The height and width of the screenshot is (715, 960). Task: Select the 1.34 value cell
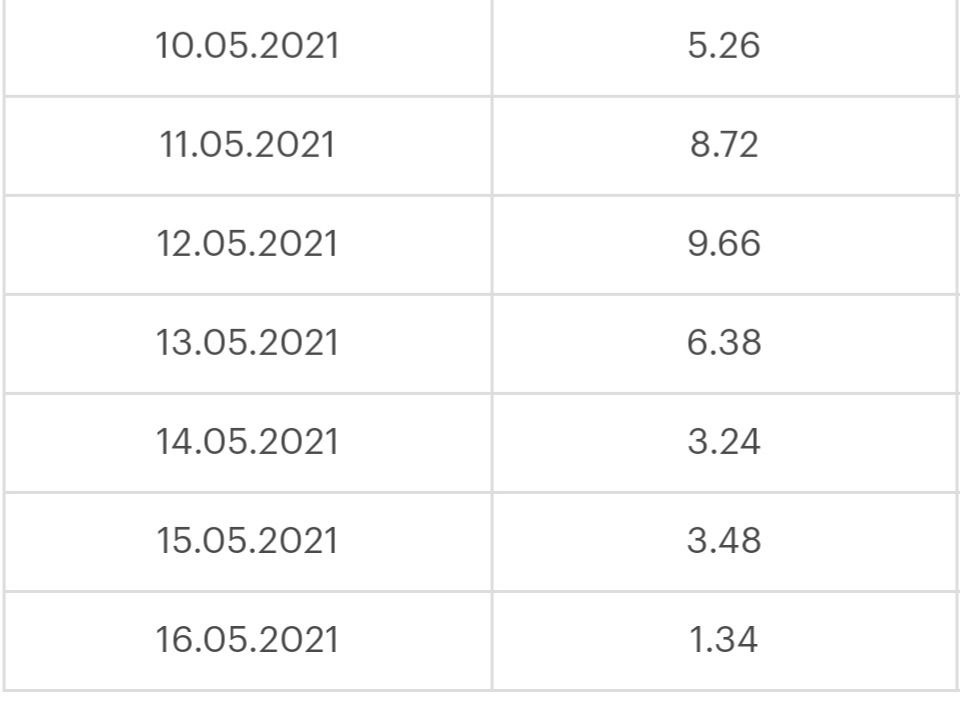(x=725, y=641)
